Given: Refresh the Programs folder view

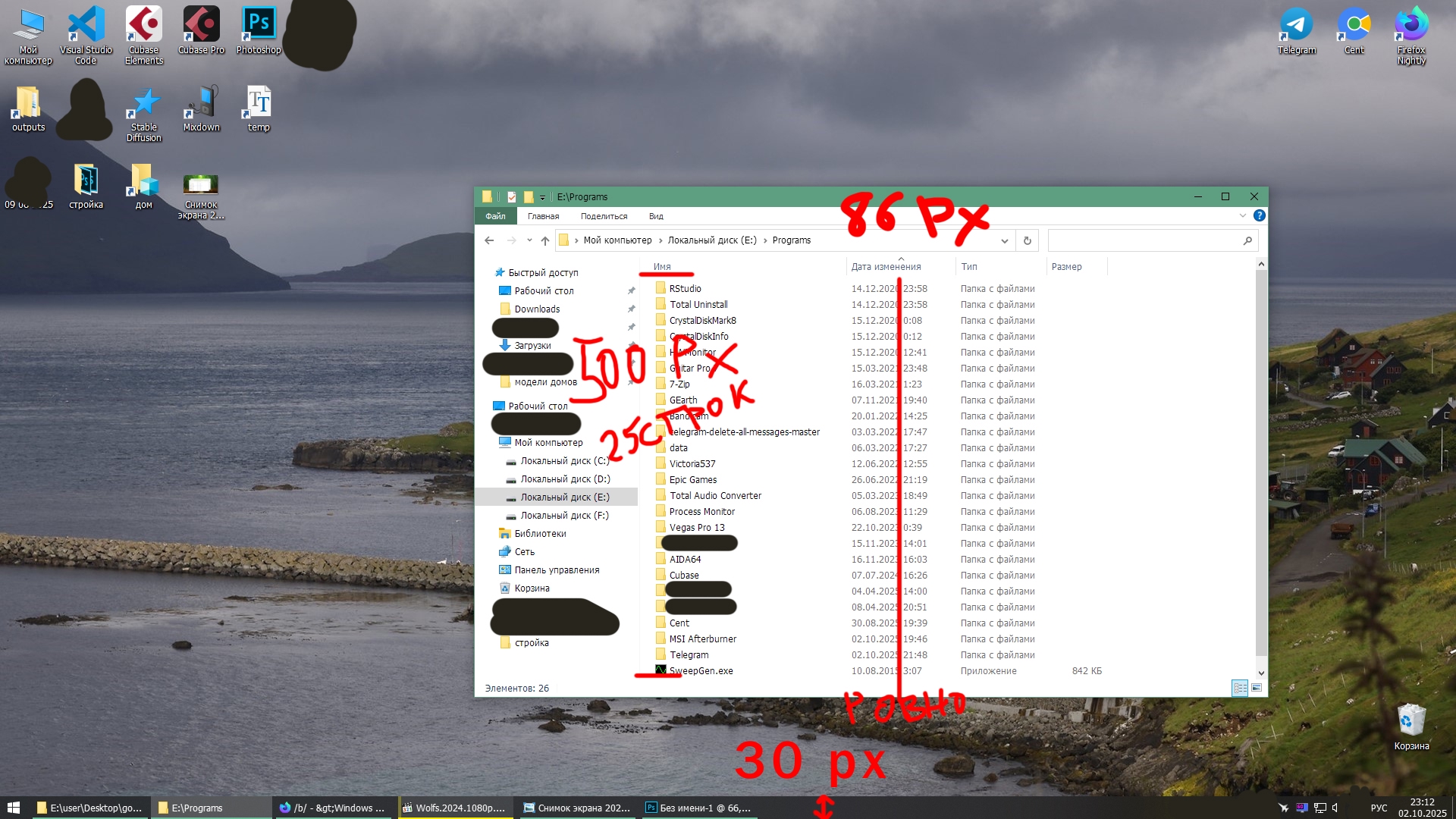Looking at the screenshot, I should click(1027, 241).
